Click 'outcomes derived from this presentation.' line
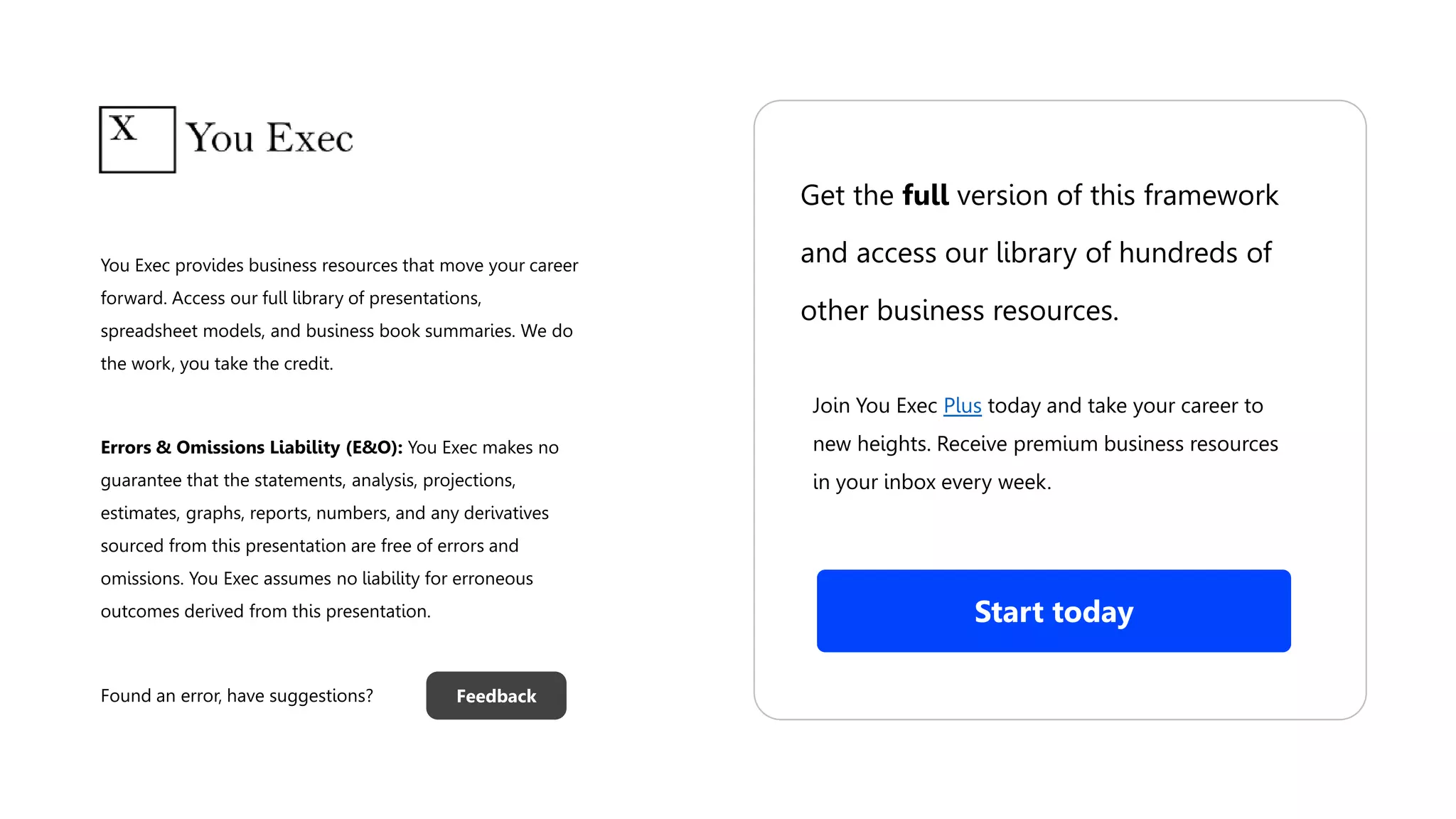Screen dimensions: 1456x819 [x=266, y=611]
